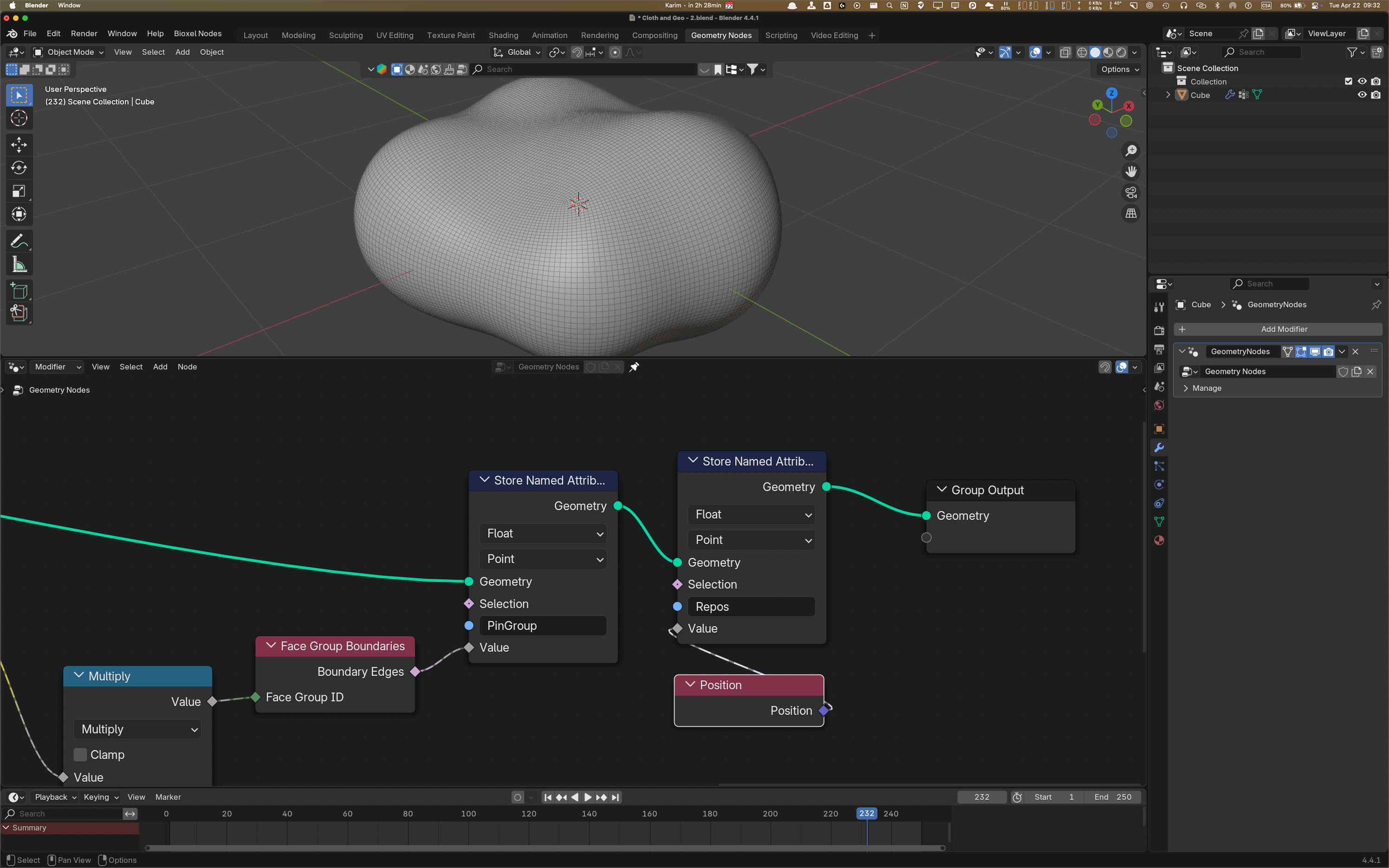Click the PinGroup name field
This screenshot has height=868, width=1389.
543,626
